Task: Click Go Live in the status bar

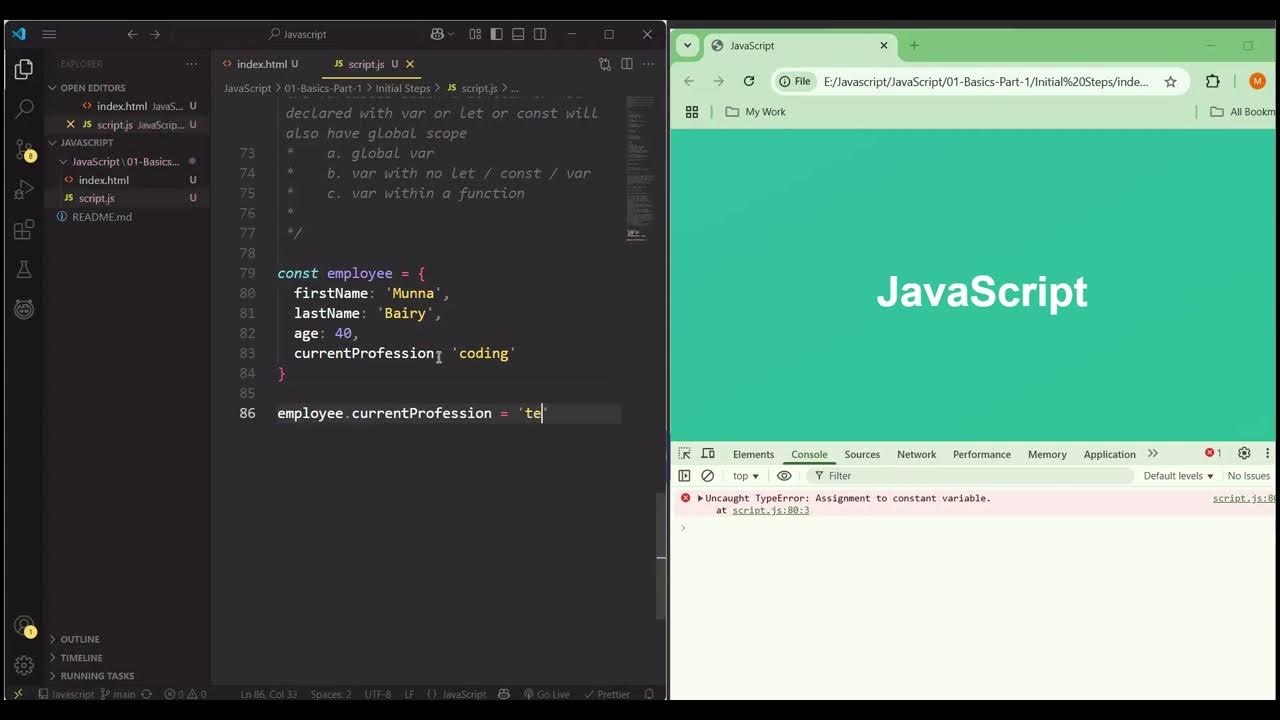Action: 546,694
